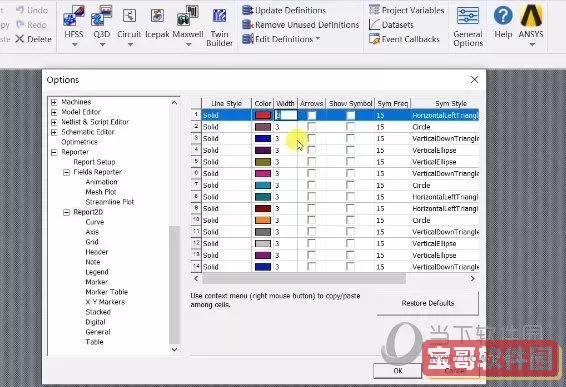Enable Show Symbol checkbox in row 12
This screenshot has height=387, width=566.
tap(350, 243)
